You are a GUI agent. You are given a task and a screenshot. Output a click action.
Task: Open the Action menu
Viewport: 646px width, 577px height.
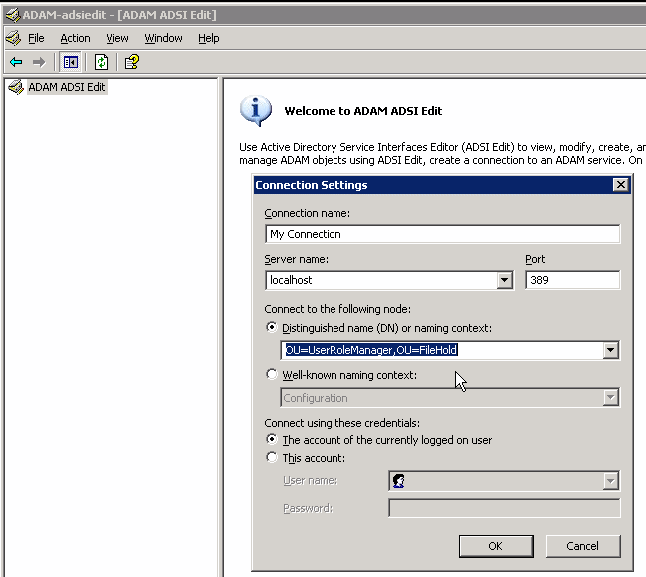75,38
